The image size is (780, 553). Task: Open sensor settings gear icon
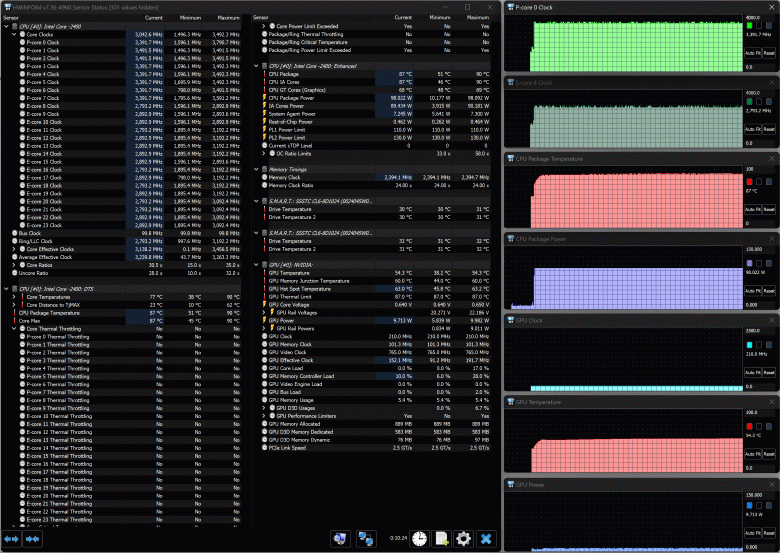pyautogui.click(x=464, y=539)
